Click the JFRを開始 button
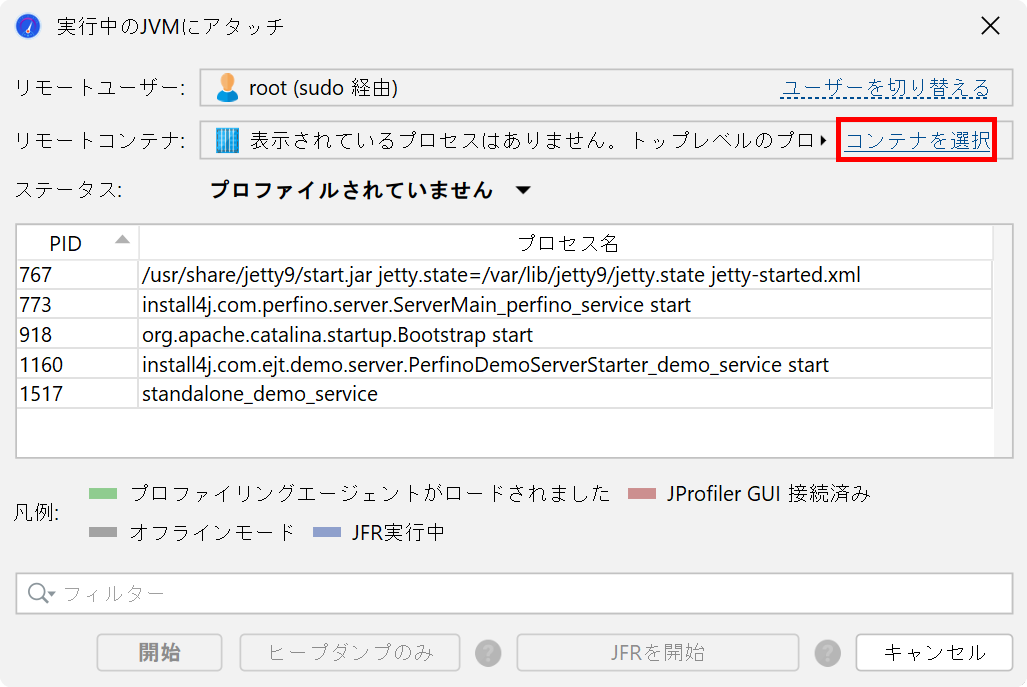This screenshot has width=1027, height=687. click(x=658, y=652)
